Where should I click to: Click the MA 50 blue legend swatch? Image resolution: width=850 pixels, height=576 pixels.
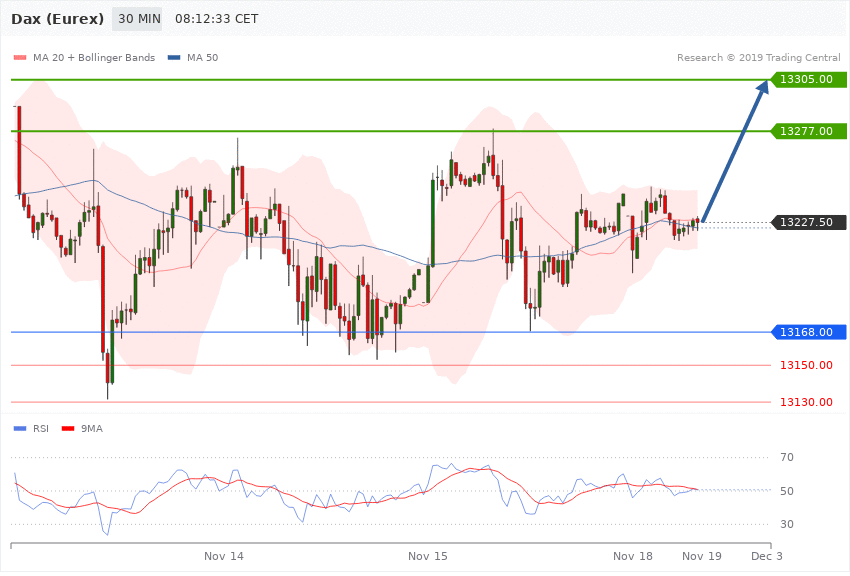click(x=174, y=58)
